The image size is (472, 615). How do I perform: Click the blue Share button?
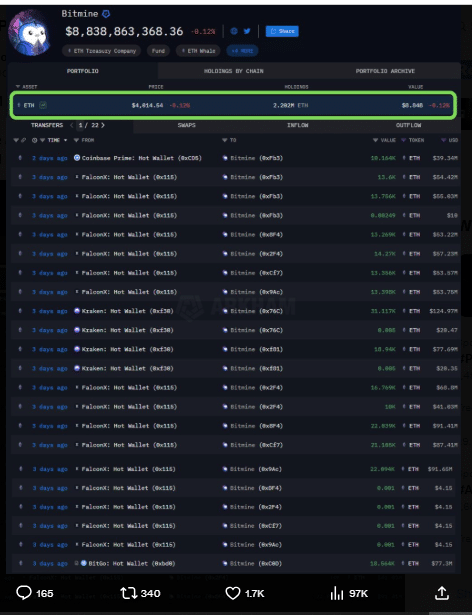282,31
